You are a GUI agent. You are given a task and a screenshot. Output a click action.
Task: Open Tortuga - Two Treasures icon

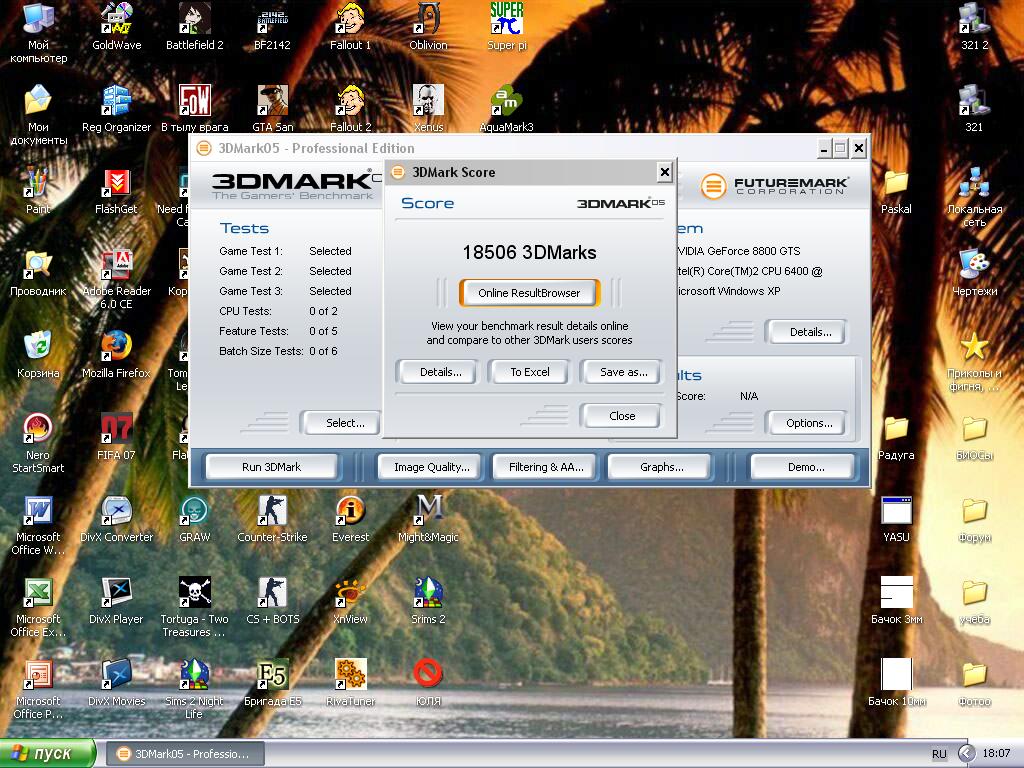tap(195, 607)
